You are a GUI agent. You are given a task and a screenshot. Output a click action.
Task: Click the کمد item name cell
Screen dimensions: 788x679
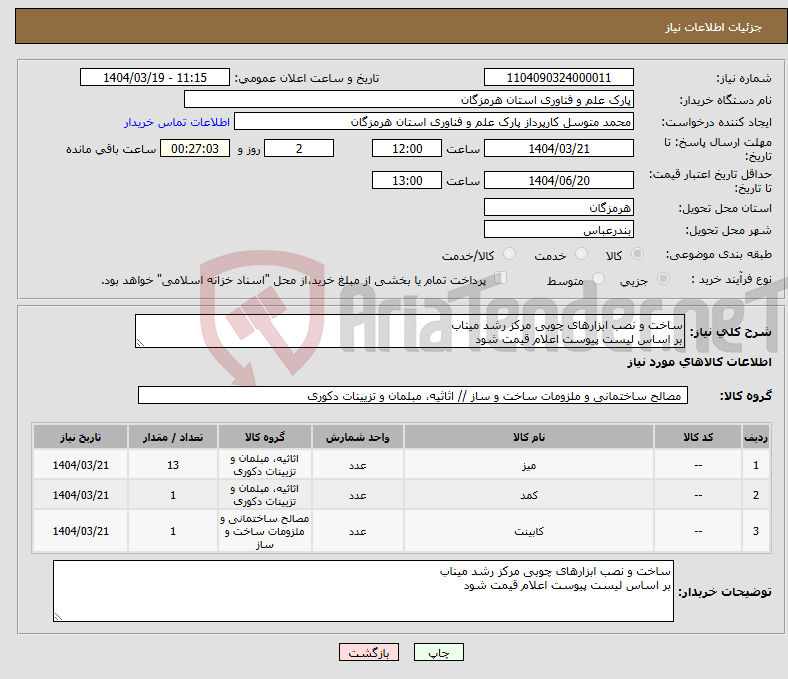coord(529,495)
